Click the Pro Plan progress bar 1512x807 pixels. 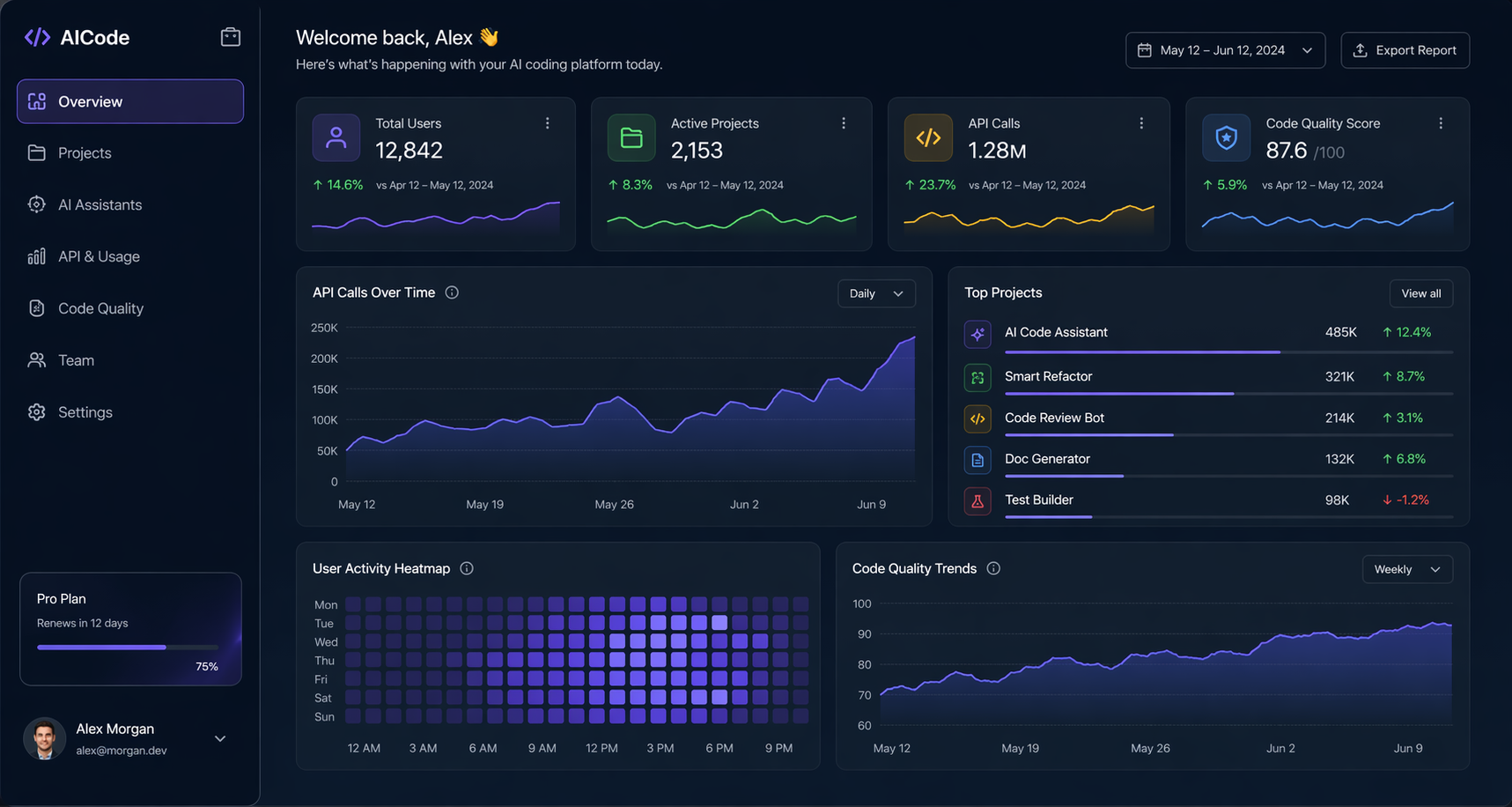click(x=128, y=647)
